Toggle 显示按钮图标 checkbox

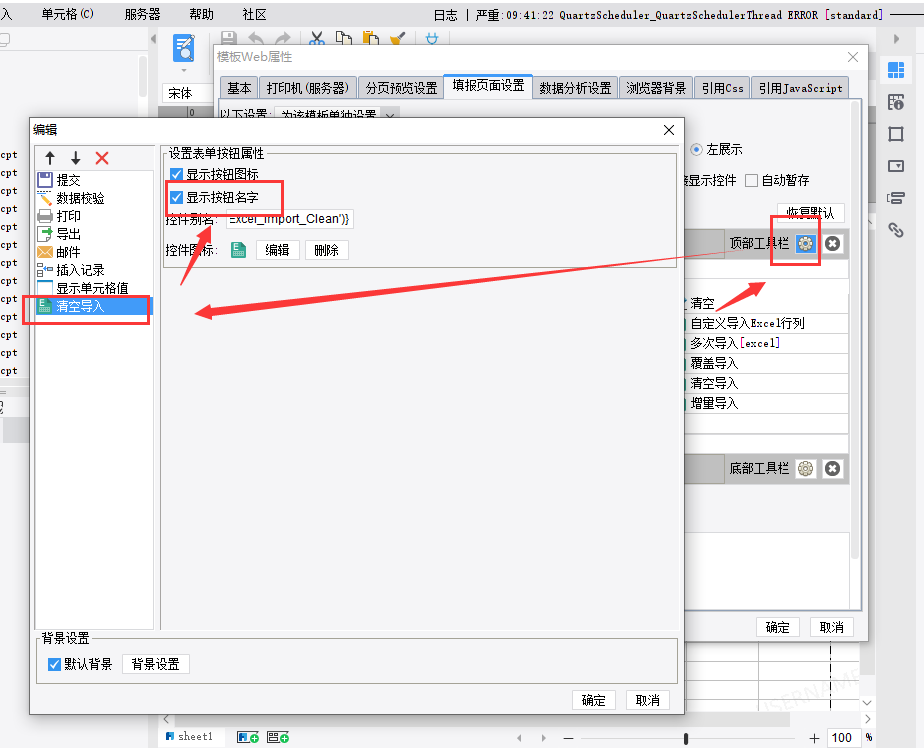(x=176, y=174)
